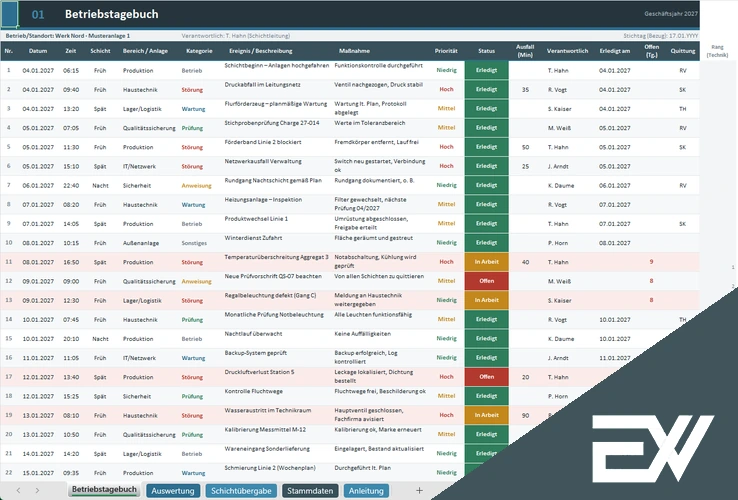The width and height of the screenshot is (738, 500).
Task: Go to next sheet with right arrow
Action: [x=37, y=491]
